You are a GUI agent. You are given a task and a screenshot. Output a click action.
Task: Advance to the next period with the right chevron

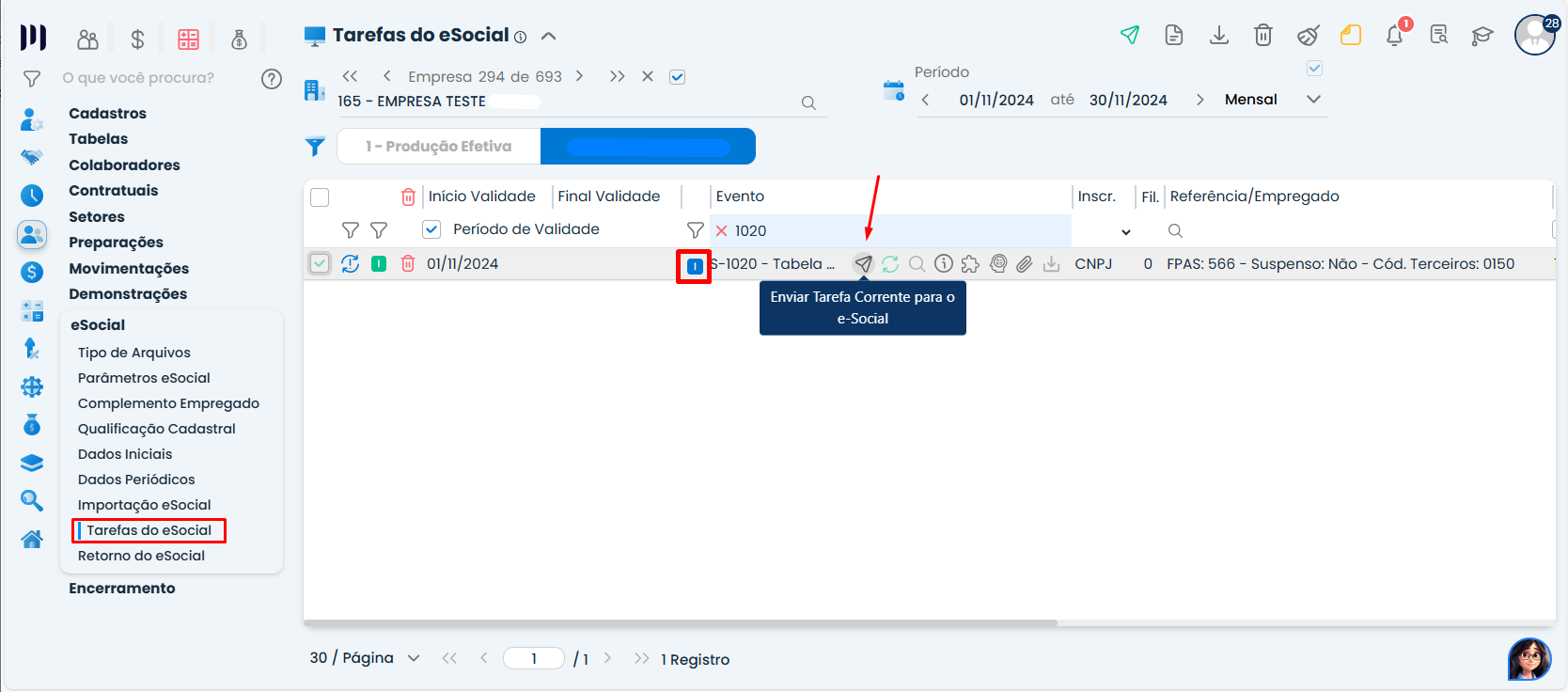click(1200, 100)
